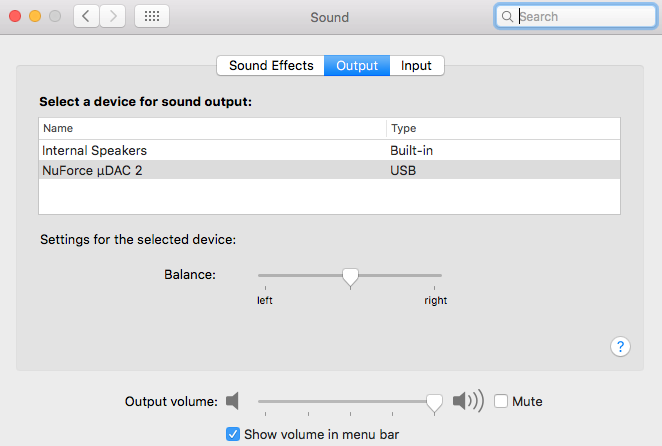The image size is (662, 446).
Task: Select the Output tab
Action: point(357,65)
